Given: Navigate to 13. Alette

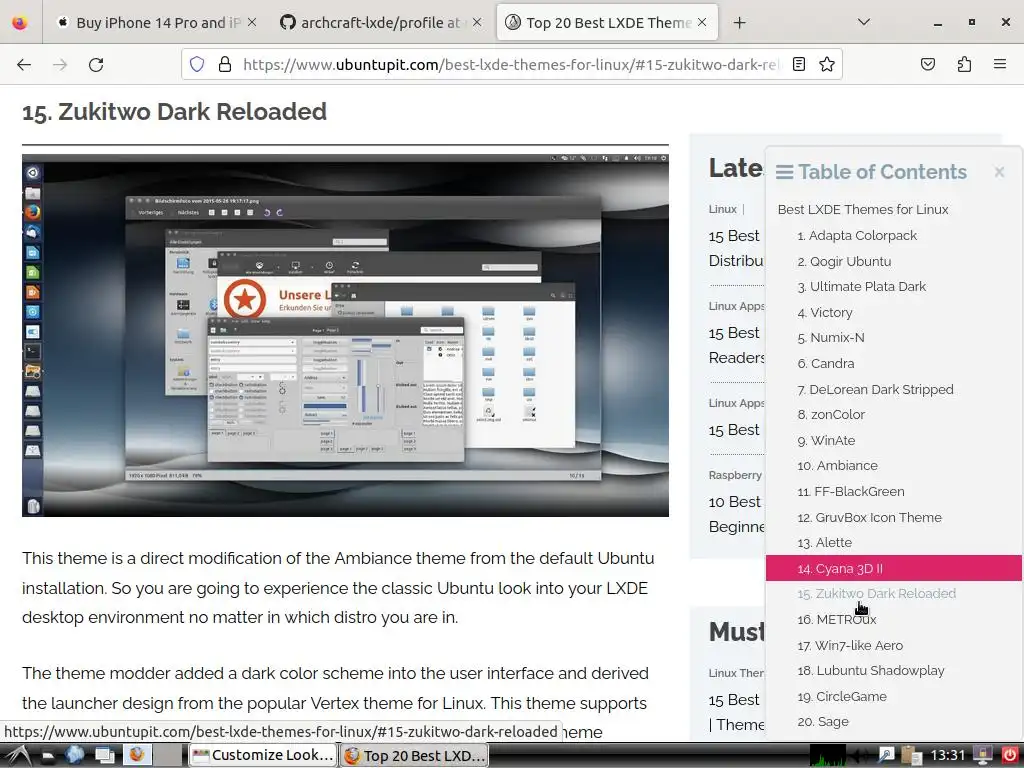Looking at the screenshot, I should coord(824,543).
